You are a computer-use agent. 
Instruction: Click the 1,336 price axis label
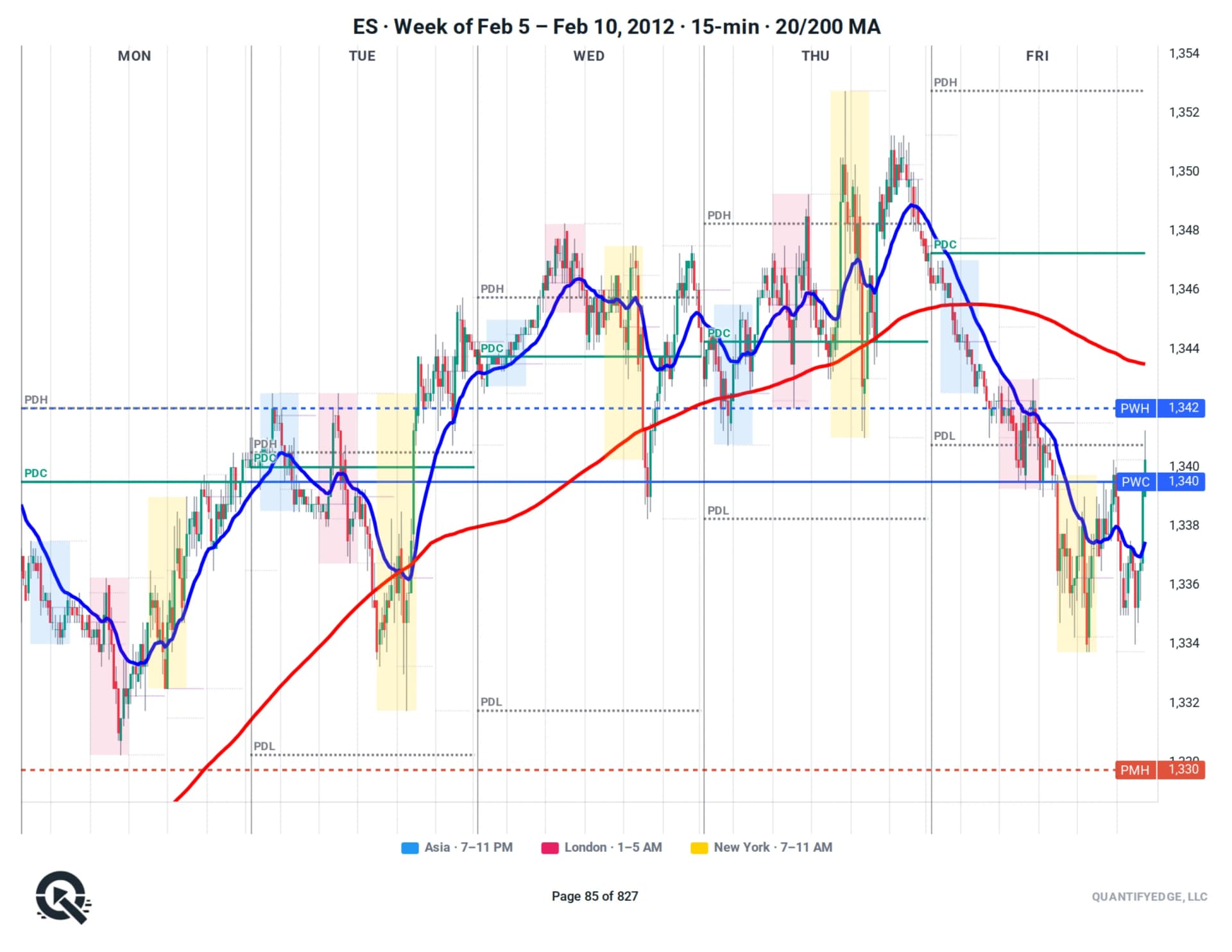pyautogui.click(x=1184, y=585)
